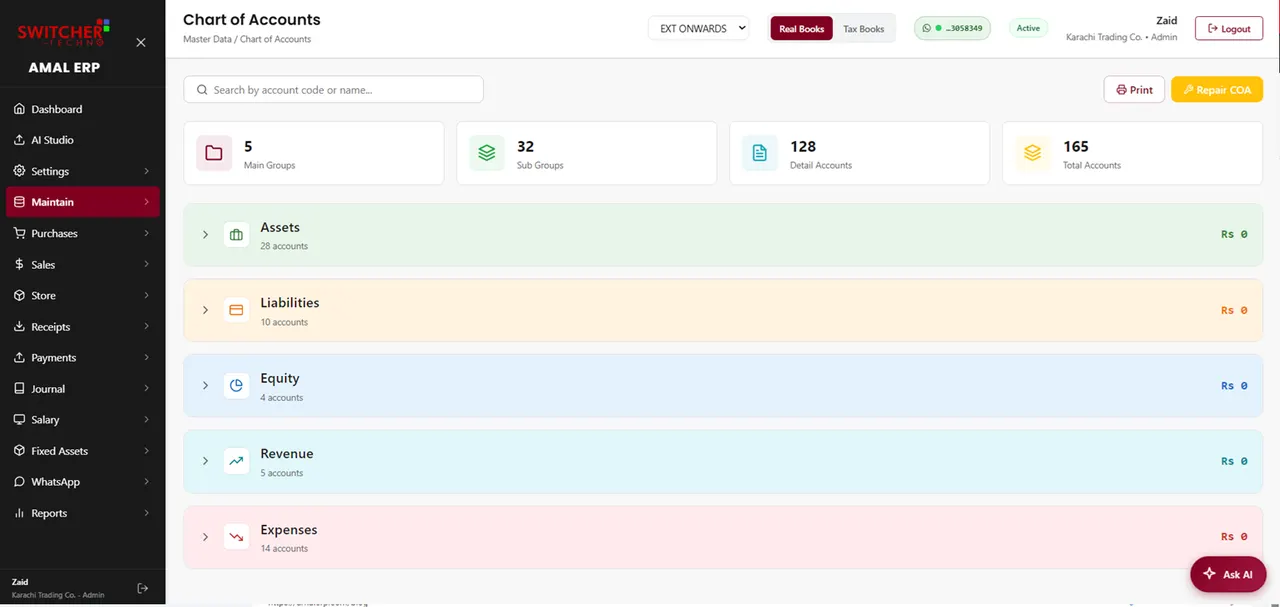Click the Print button
This screenshot has width=1280, height=607.
pos(1134,89)
